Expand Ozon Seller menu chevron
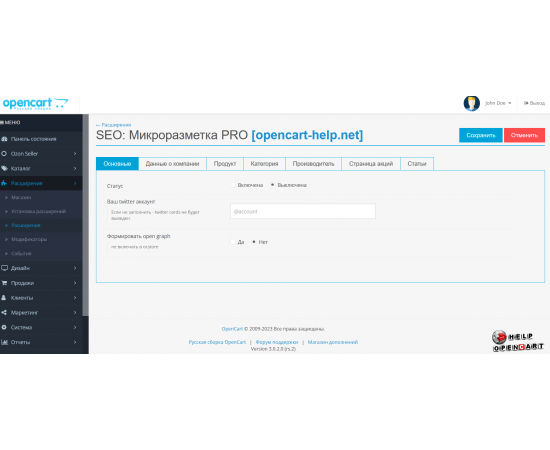The image size is (550, 450). pyautogui.click(x=75, y=154)
